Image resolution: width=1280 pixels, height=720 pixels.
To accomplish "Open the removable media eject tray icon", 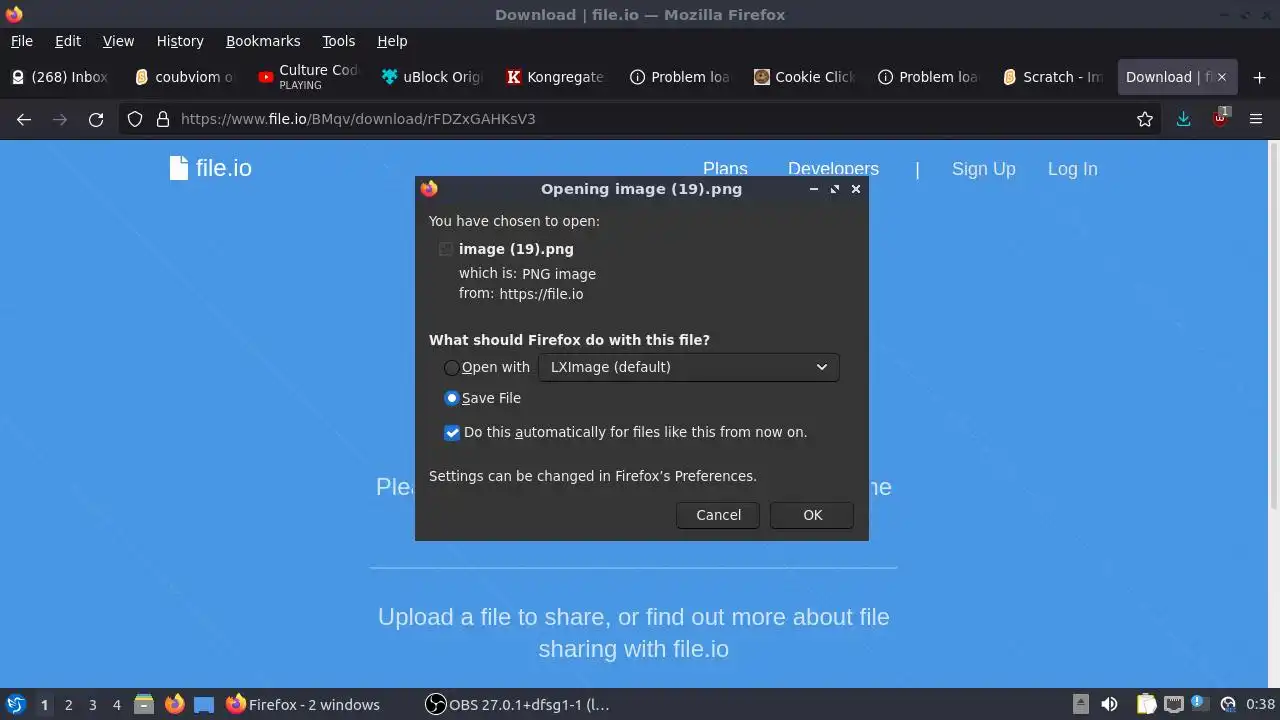I will coord(1081,704).
